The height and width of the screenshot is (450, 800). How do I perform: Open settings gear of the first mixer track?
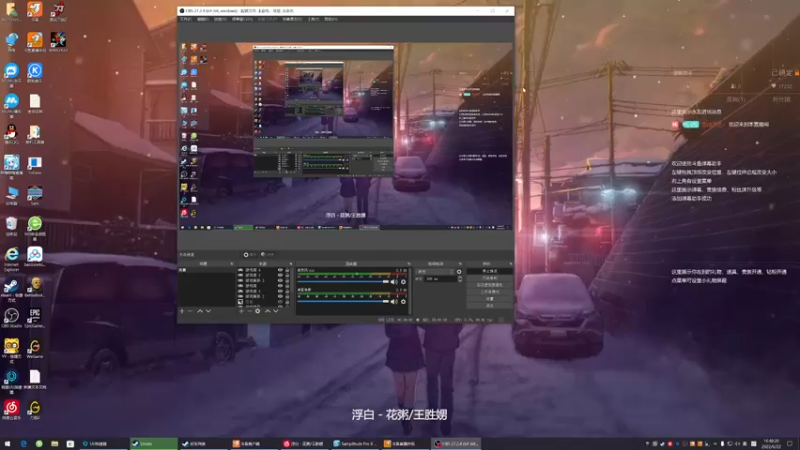click(x=403, y=282)
